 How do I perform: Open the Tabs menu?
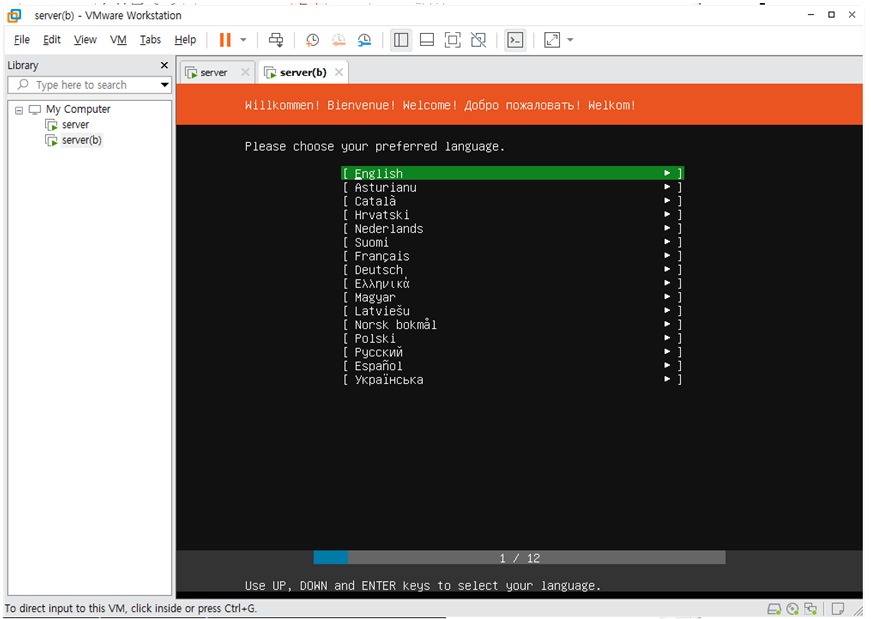pos(150,39)
